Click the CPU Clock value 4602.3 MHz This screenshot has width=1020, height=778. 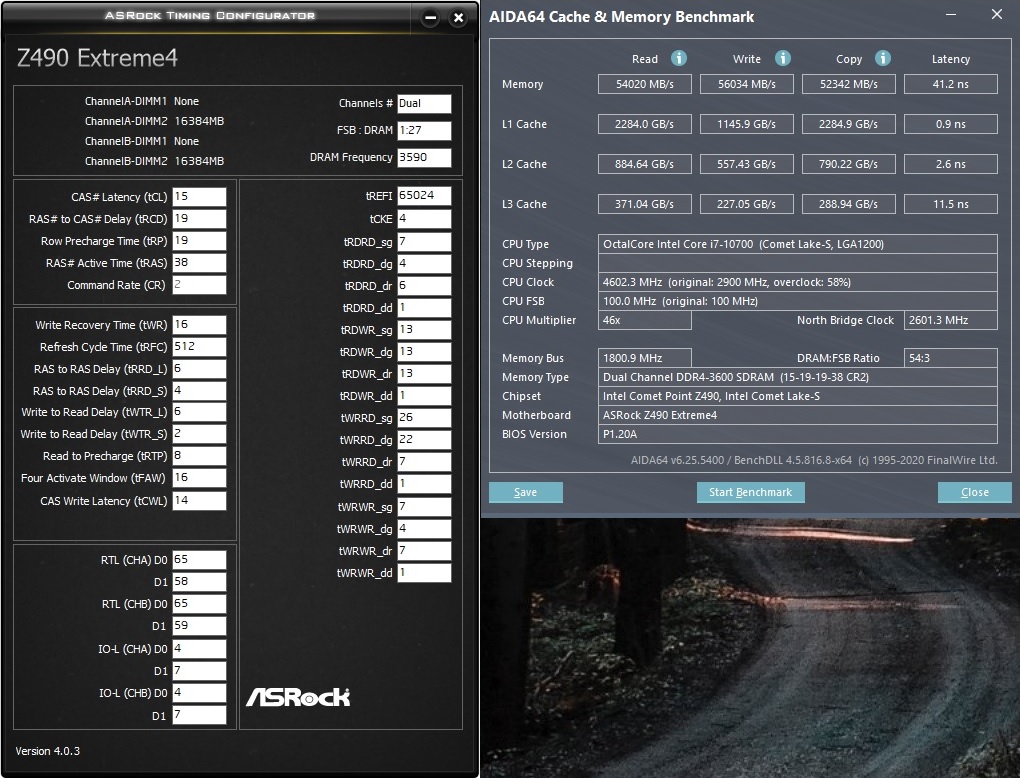[x=798, y=282]
